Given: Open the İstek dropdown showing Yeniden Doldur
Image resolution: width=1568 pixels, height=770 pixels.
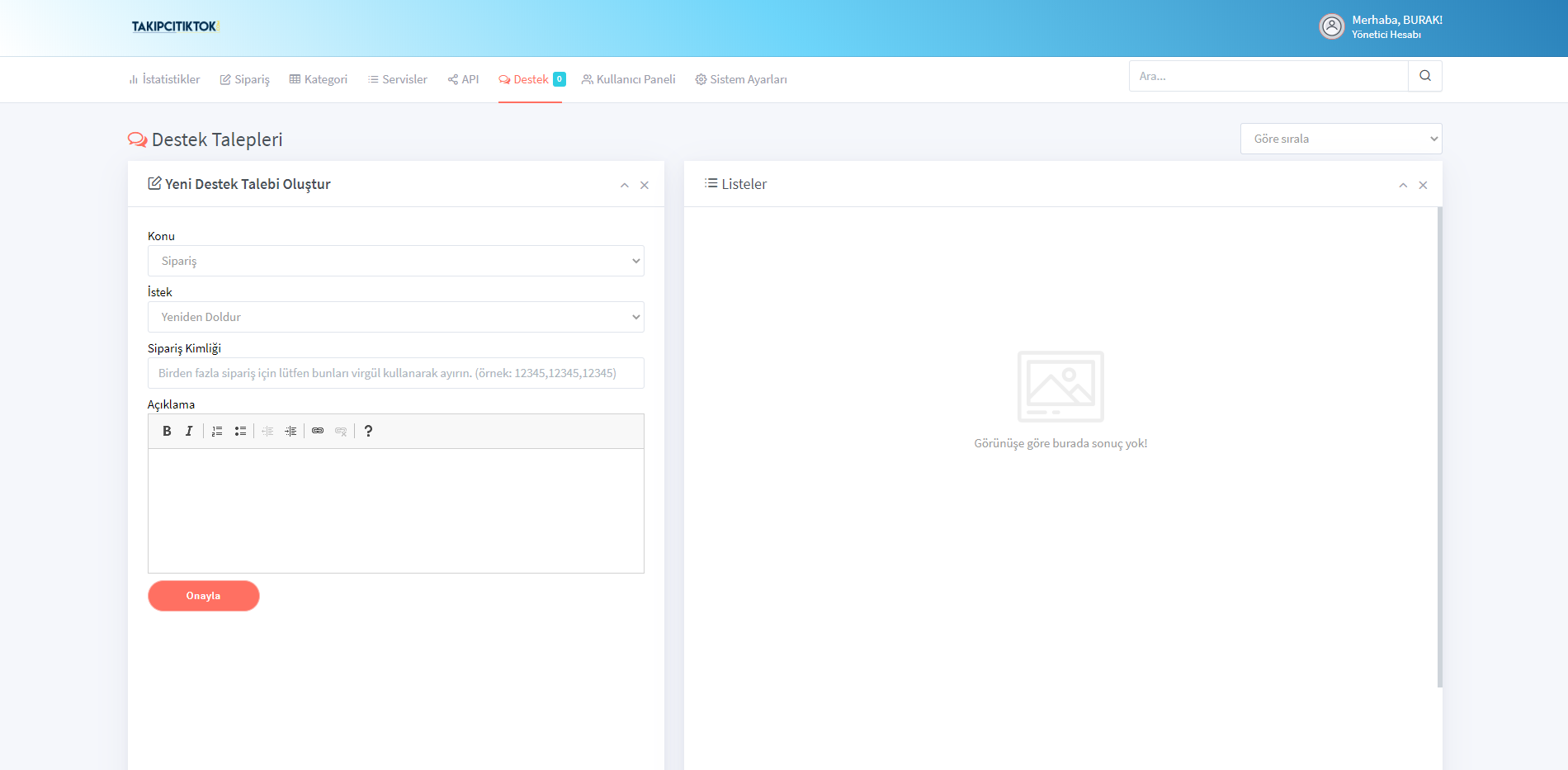Looking at the screenshot, I should 396,317.
